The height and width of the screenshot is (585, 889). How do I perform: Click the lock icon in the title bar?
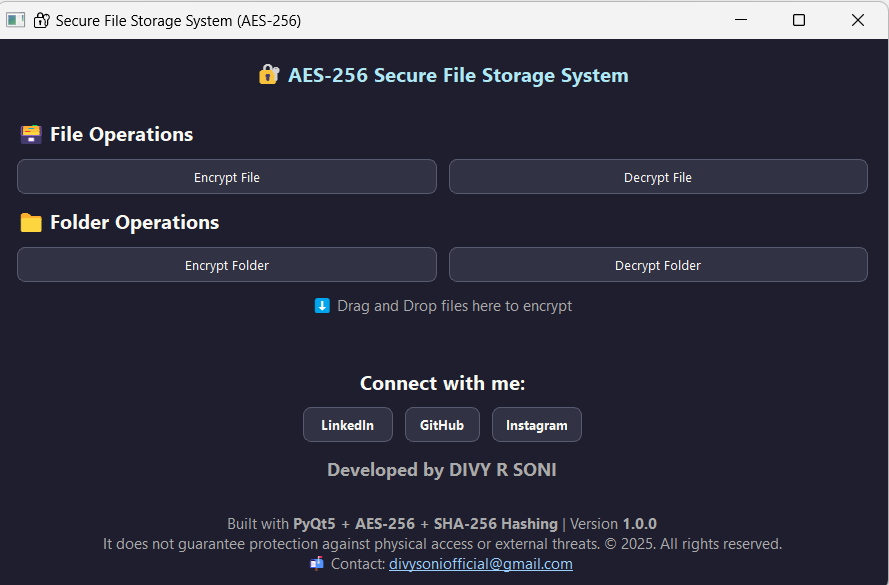click(41, 20)
